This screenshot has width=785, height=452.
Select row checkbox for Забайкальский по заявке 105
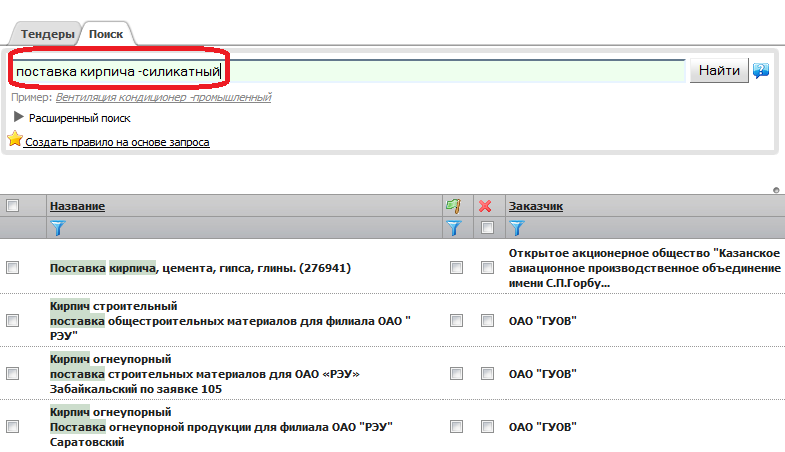pos(13,374)
